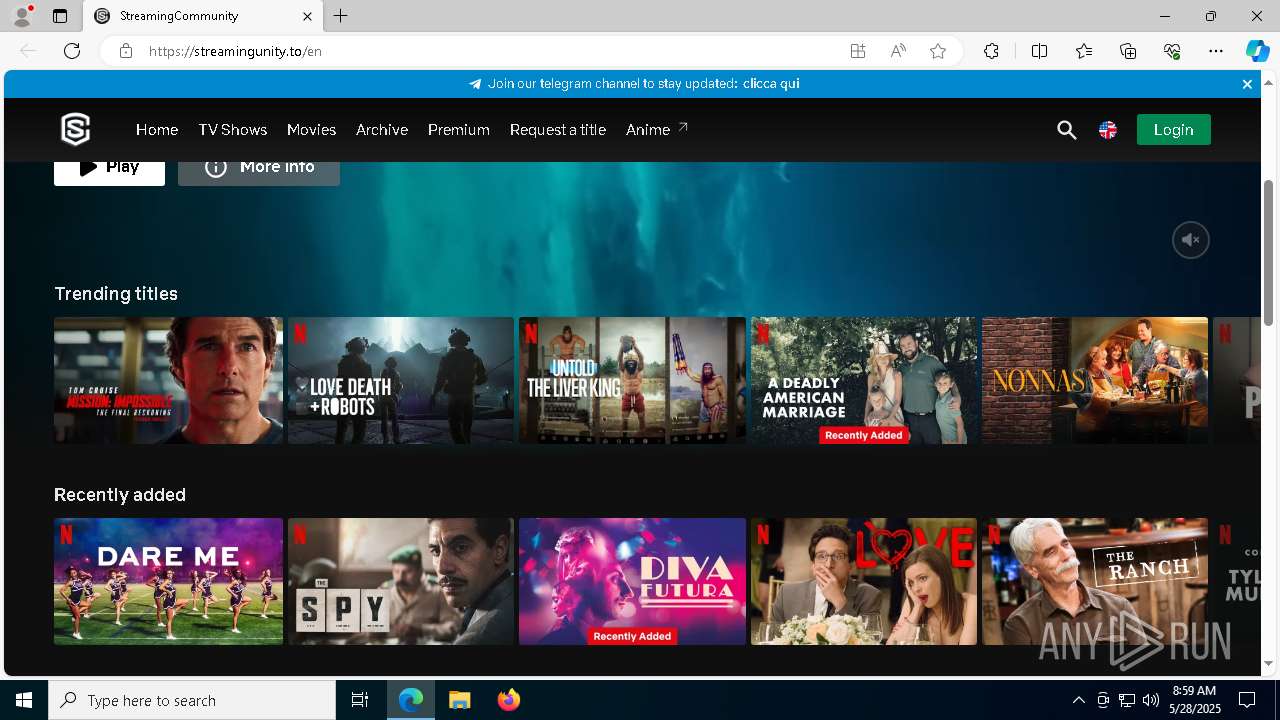Open the TV Shows section
This screenshot has height=720, width=1280.
pyautogui.click(x=232, y=130)
